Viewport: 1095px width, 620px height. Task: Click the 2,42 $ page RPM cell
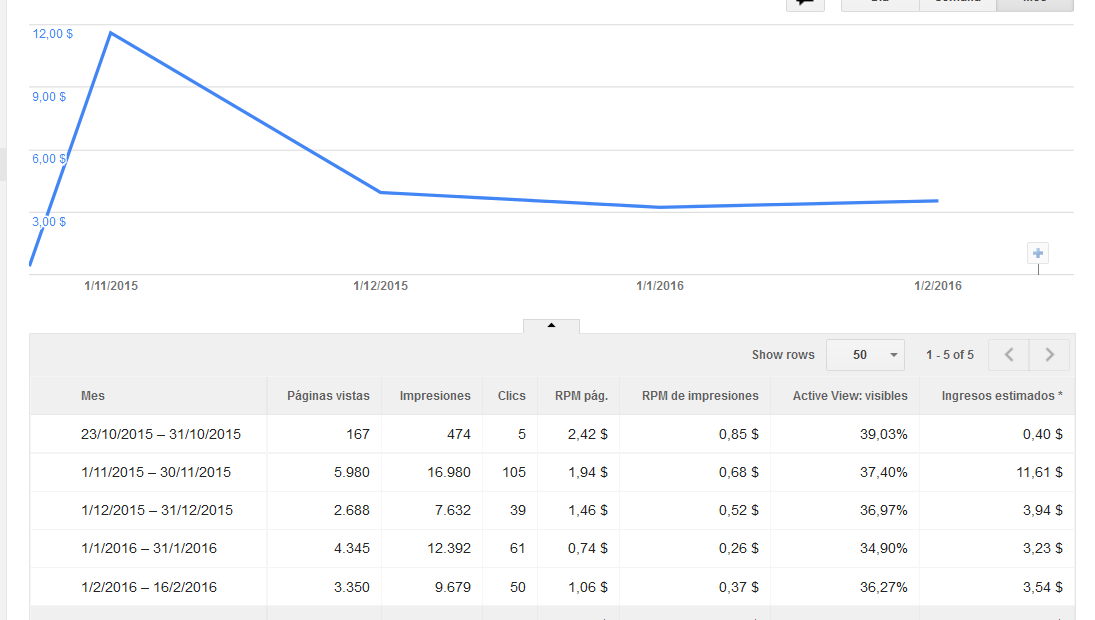click(587, 434)
